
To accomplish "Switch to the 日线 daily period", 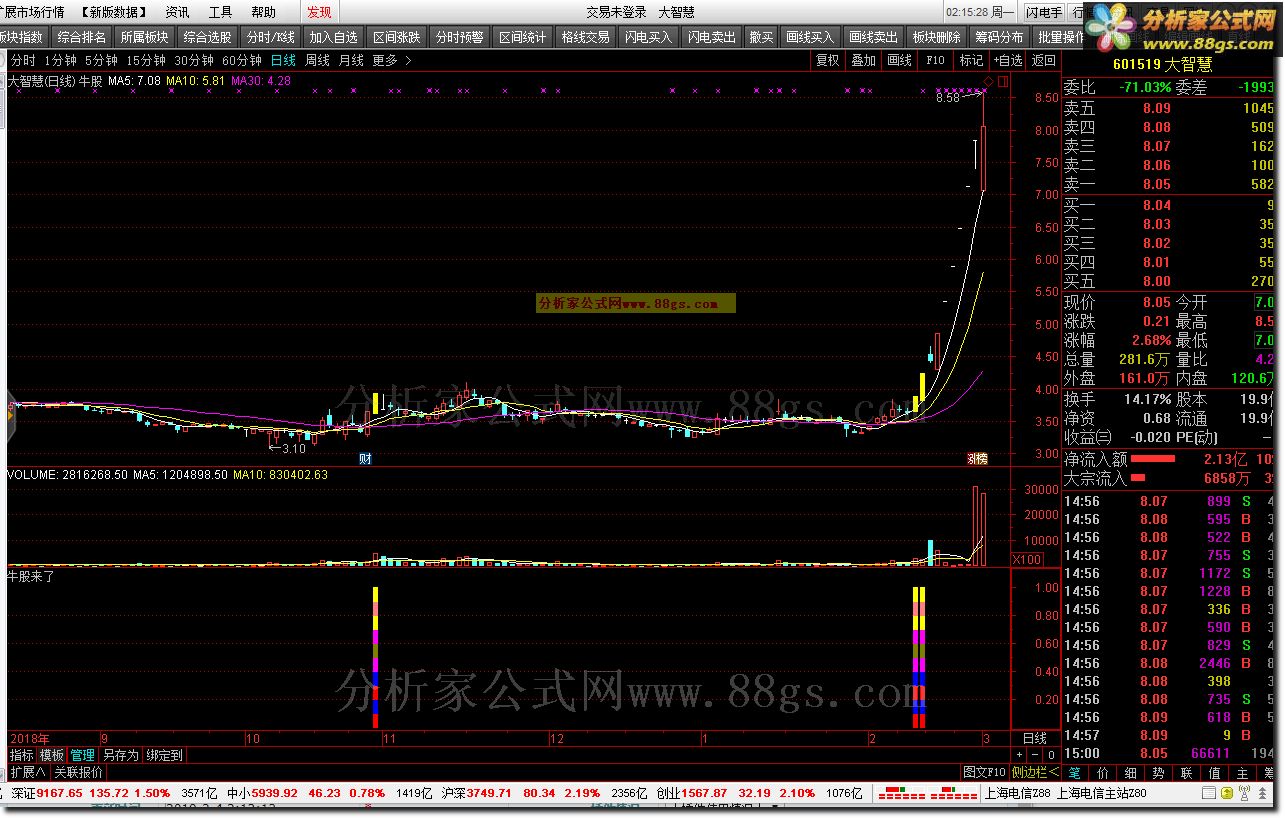I will [x=283, y=60].
